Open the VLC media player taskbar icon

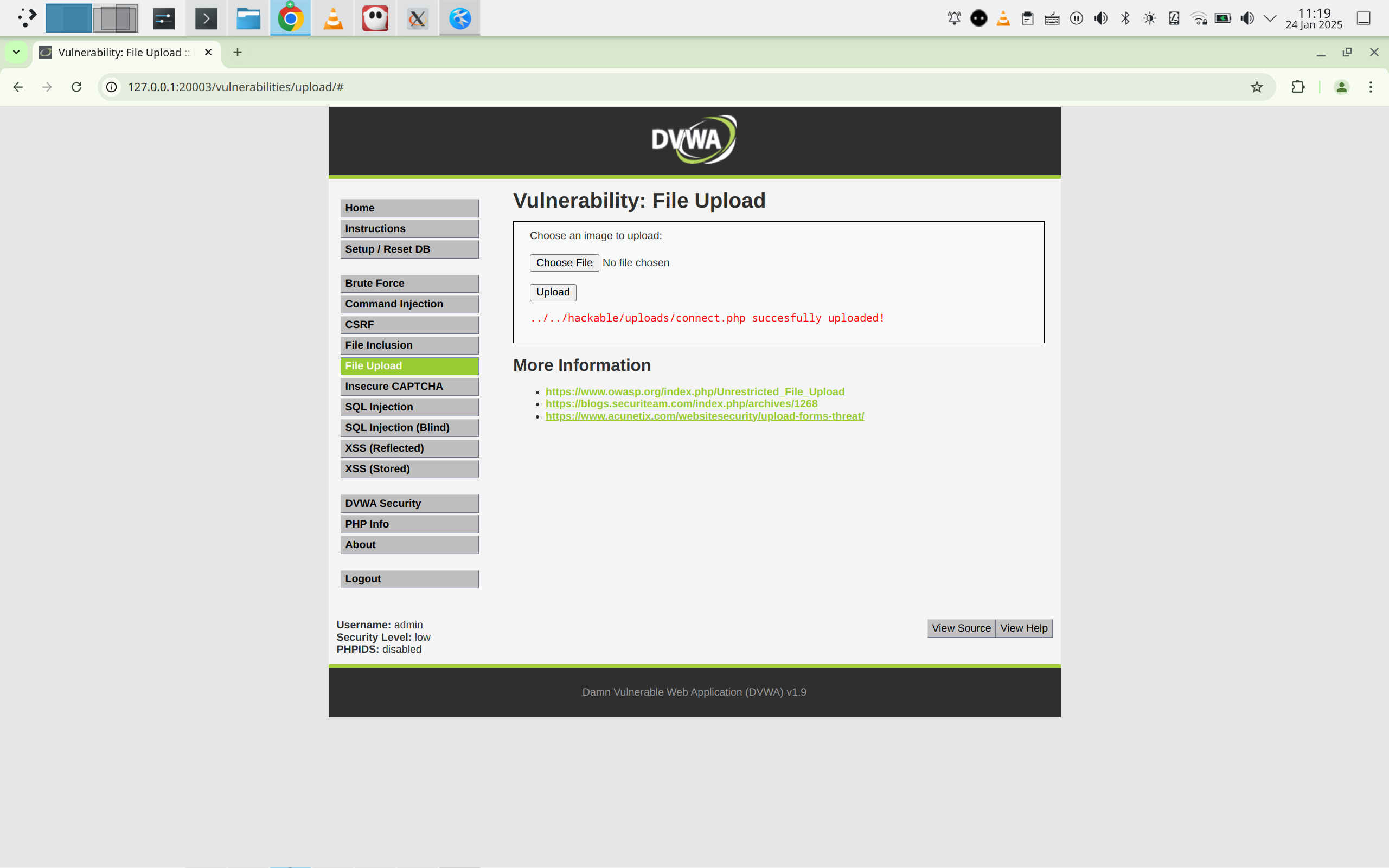point(333,18)
